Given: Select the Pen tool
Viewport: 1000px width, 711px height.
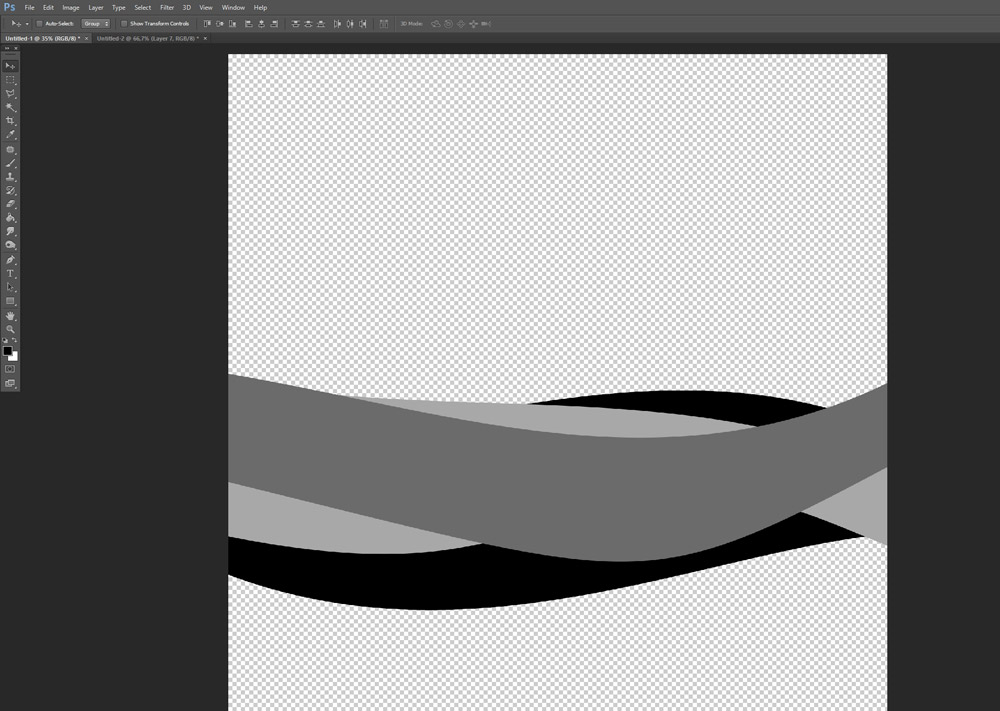Looking at the screenshot, I should [11, 259].
